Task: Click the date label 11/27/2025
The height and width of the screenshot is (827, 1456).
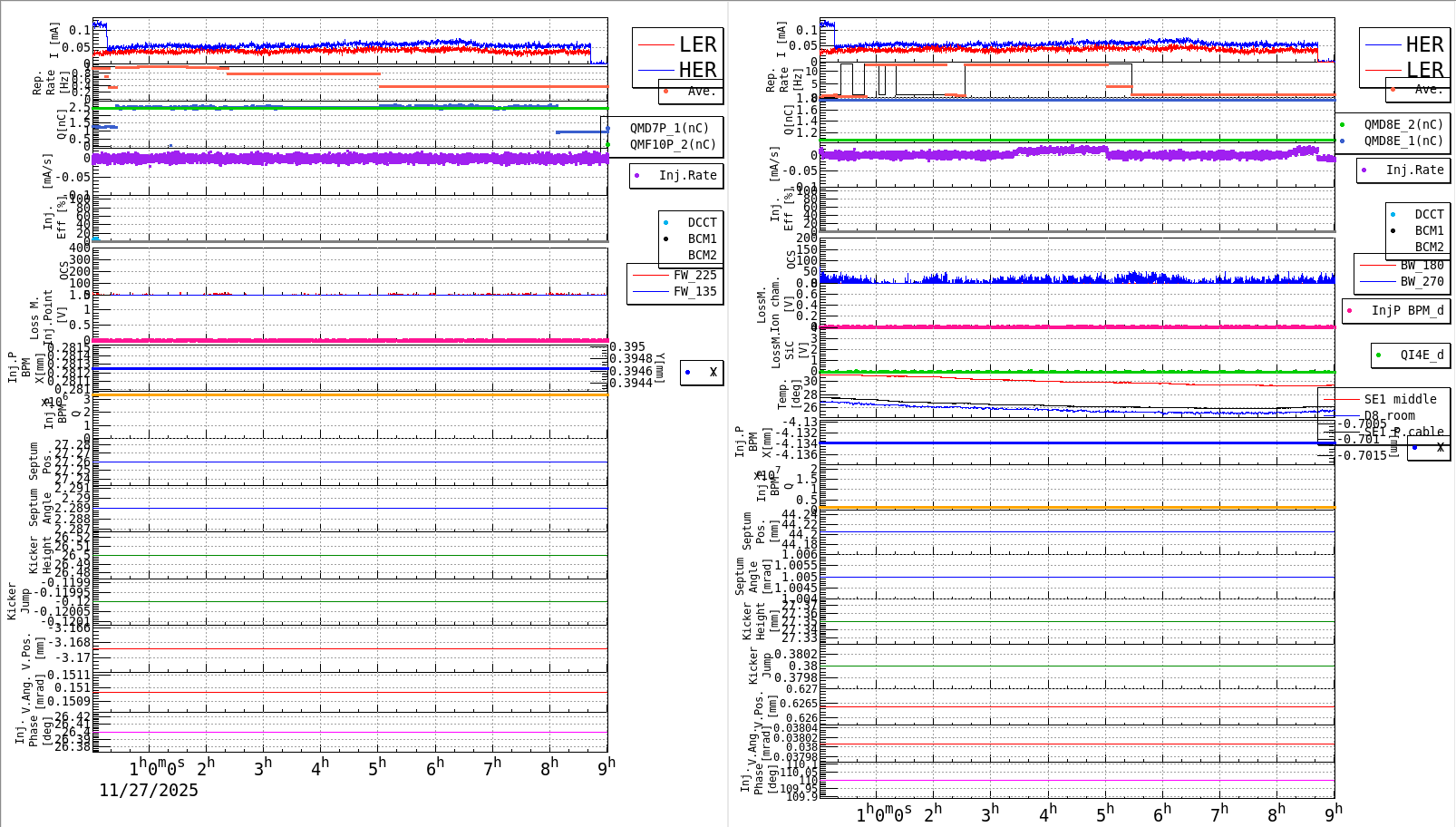Action: pyautogui.click(x=148, y=791)
